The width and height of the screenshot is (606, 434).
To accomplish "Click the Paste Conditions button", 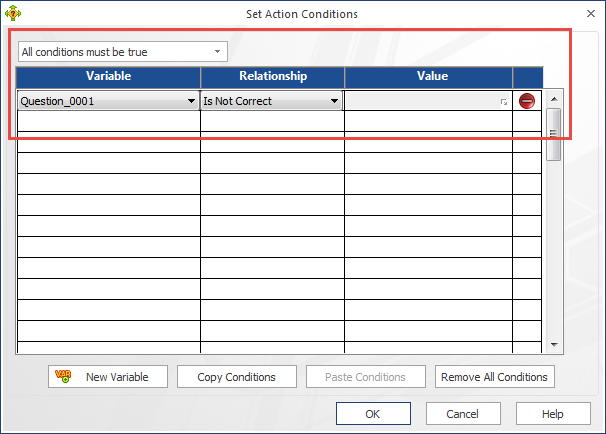I will 366,377.
